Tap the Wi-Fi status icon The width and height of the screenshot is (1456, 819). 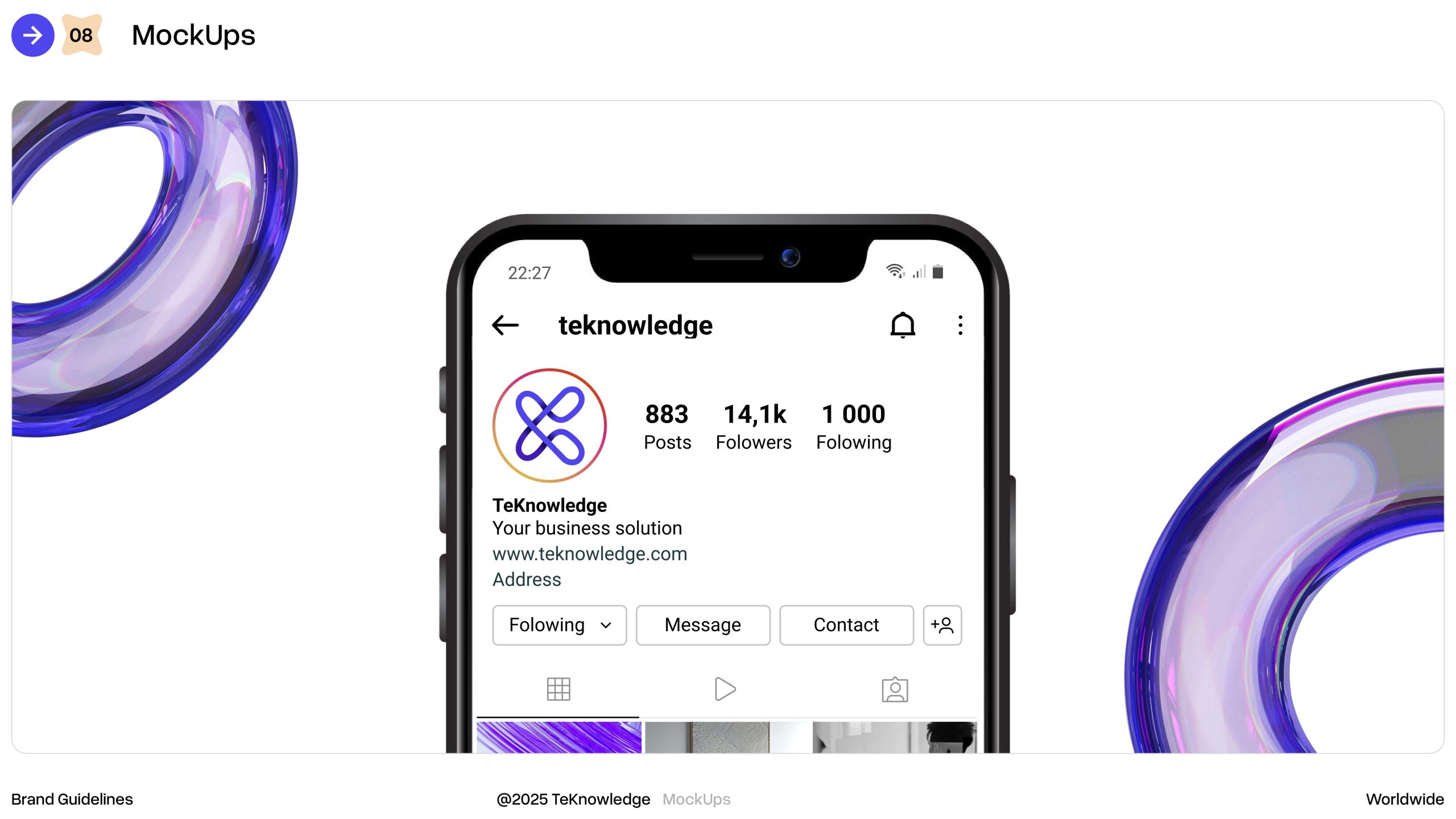tap(895, 271)
